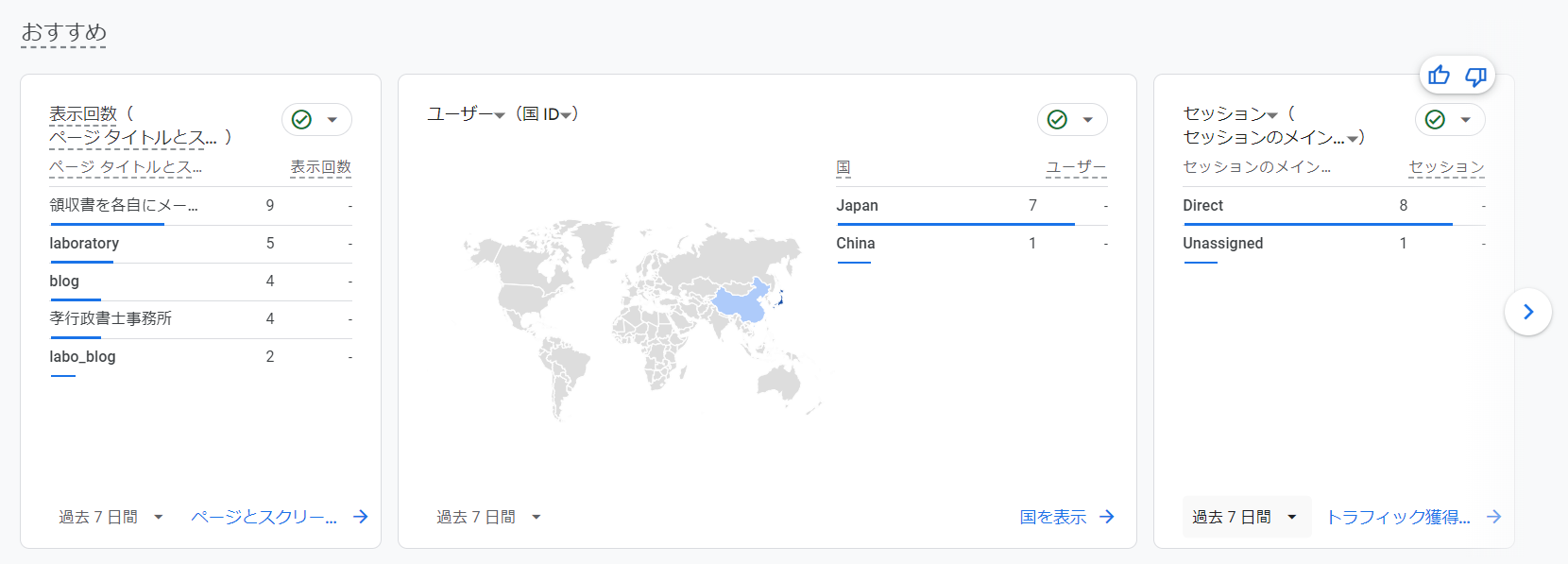Select Unassigned row in sessions table

(1334, 244)
